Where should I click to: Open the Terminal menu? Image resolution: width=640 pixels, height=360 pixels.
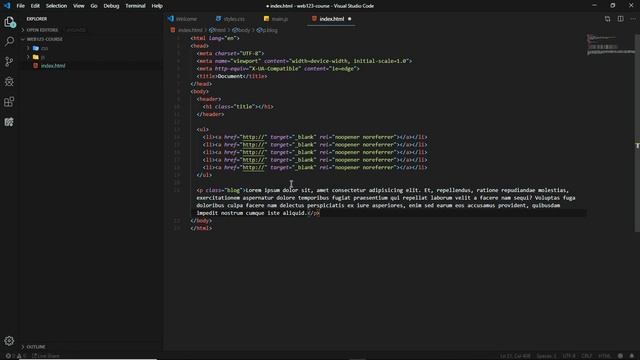tap(135, 6)
